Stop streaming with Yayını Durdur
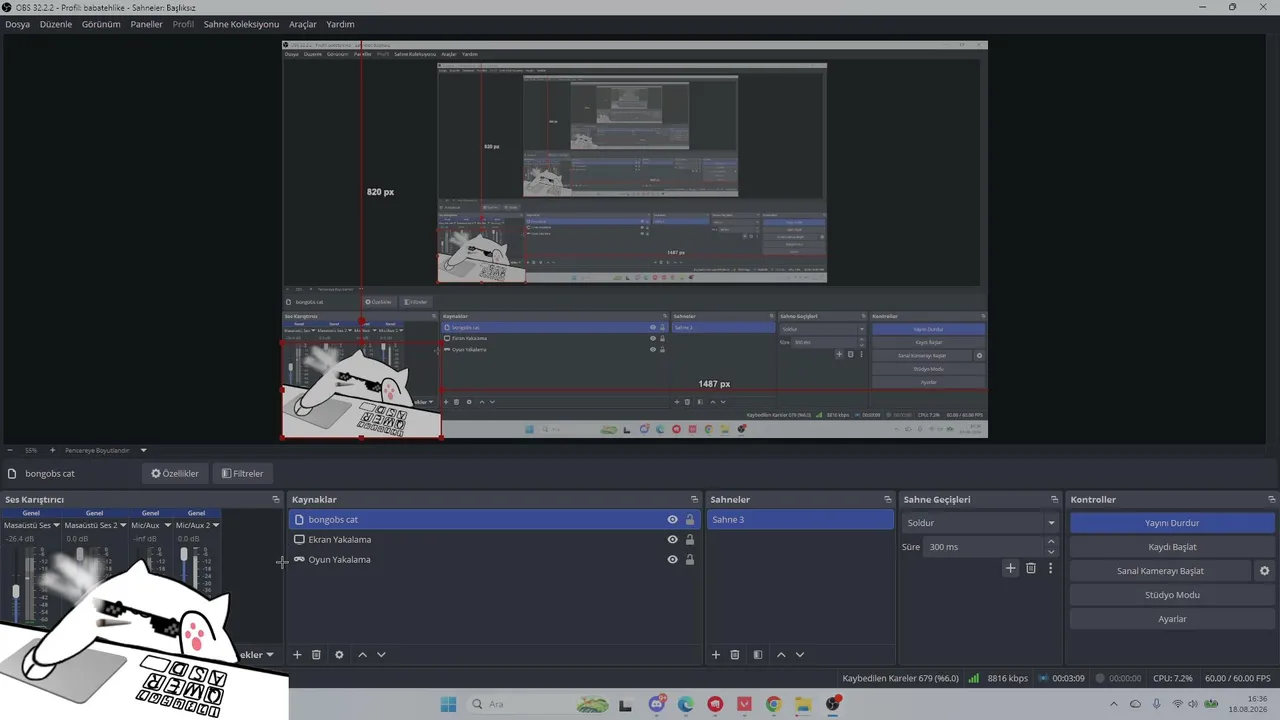 (x=1172, y=523)
